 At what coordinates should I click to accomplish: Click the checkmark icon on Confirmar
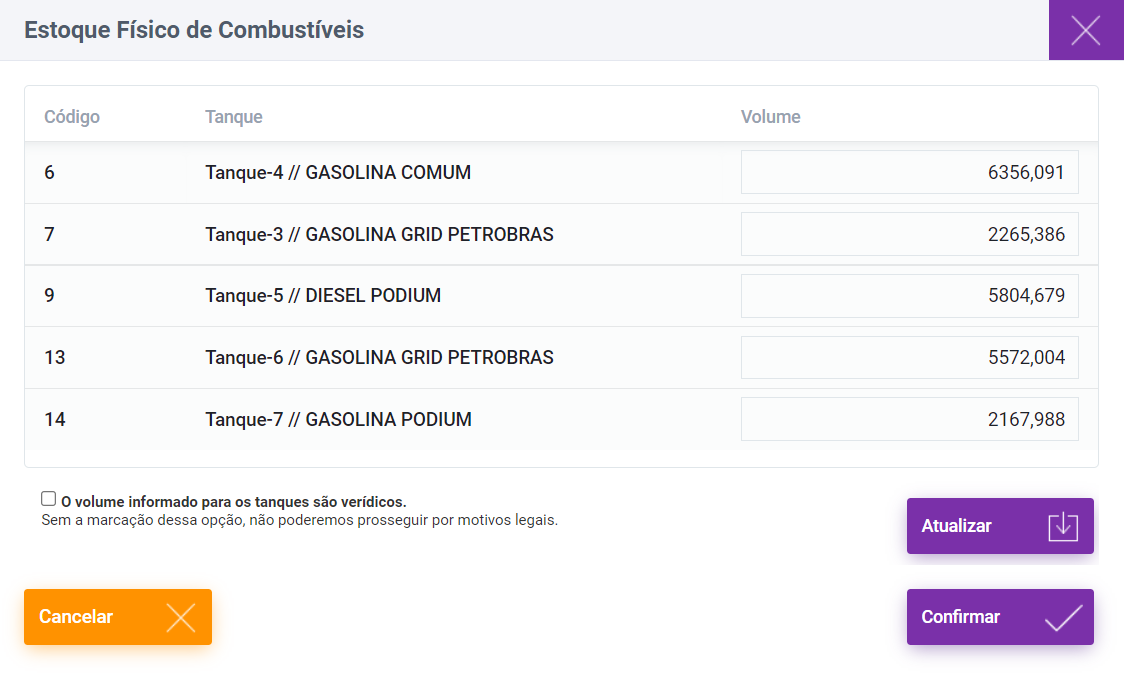click(x=1063, y=617)
